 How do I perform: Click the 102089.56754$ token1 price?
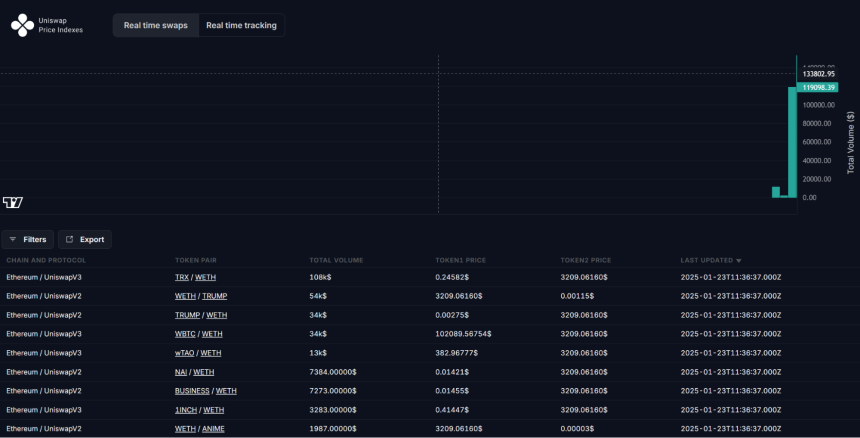coord(463,334)
